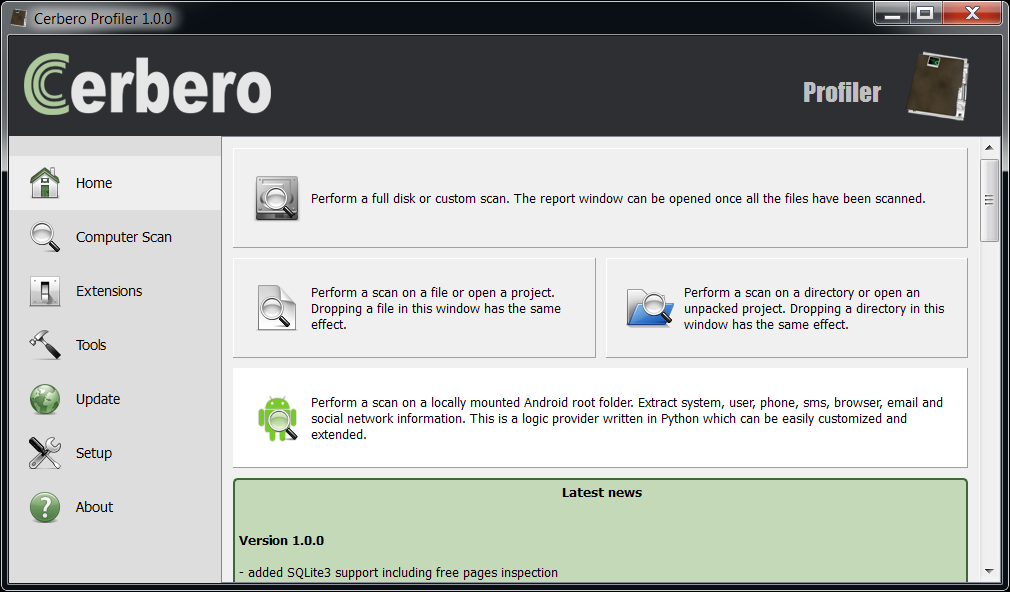Click the app icon in title bar

(18, 18)
